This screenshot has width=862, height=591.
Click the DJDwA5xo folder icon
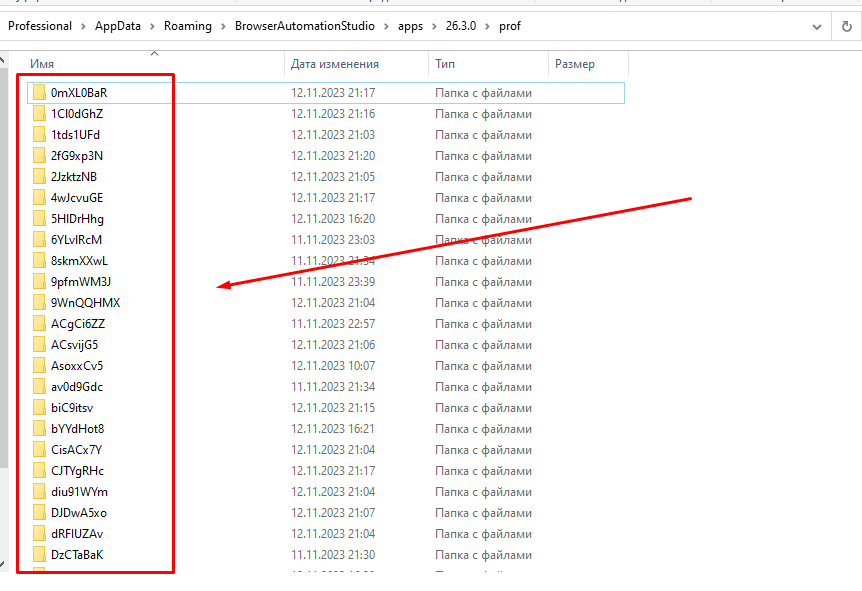[x=40, y=513]
